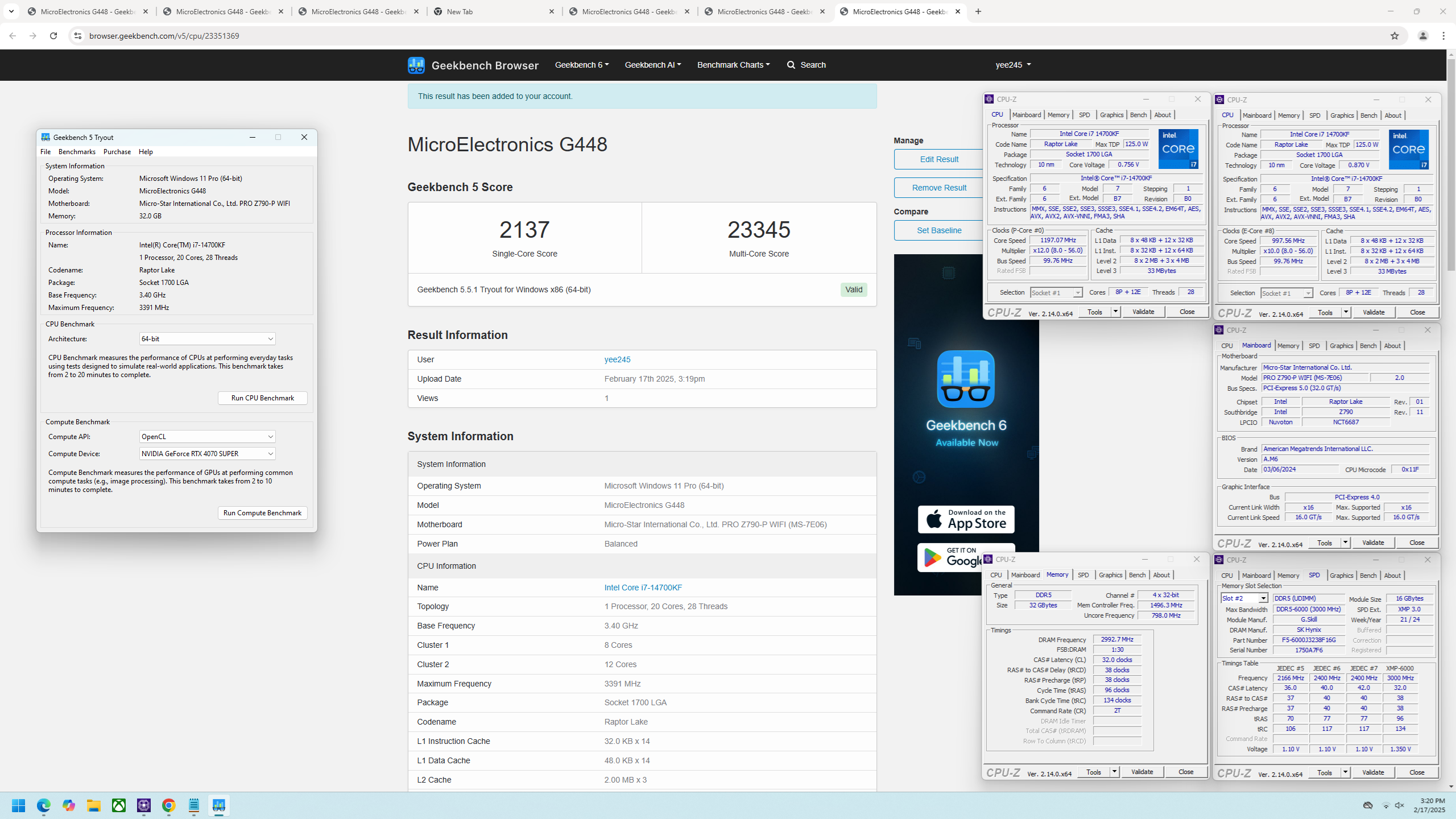
Task: Expand the Geekbench 6 navbar dropdown
Action: tap(582, 65)
